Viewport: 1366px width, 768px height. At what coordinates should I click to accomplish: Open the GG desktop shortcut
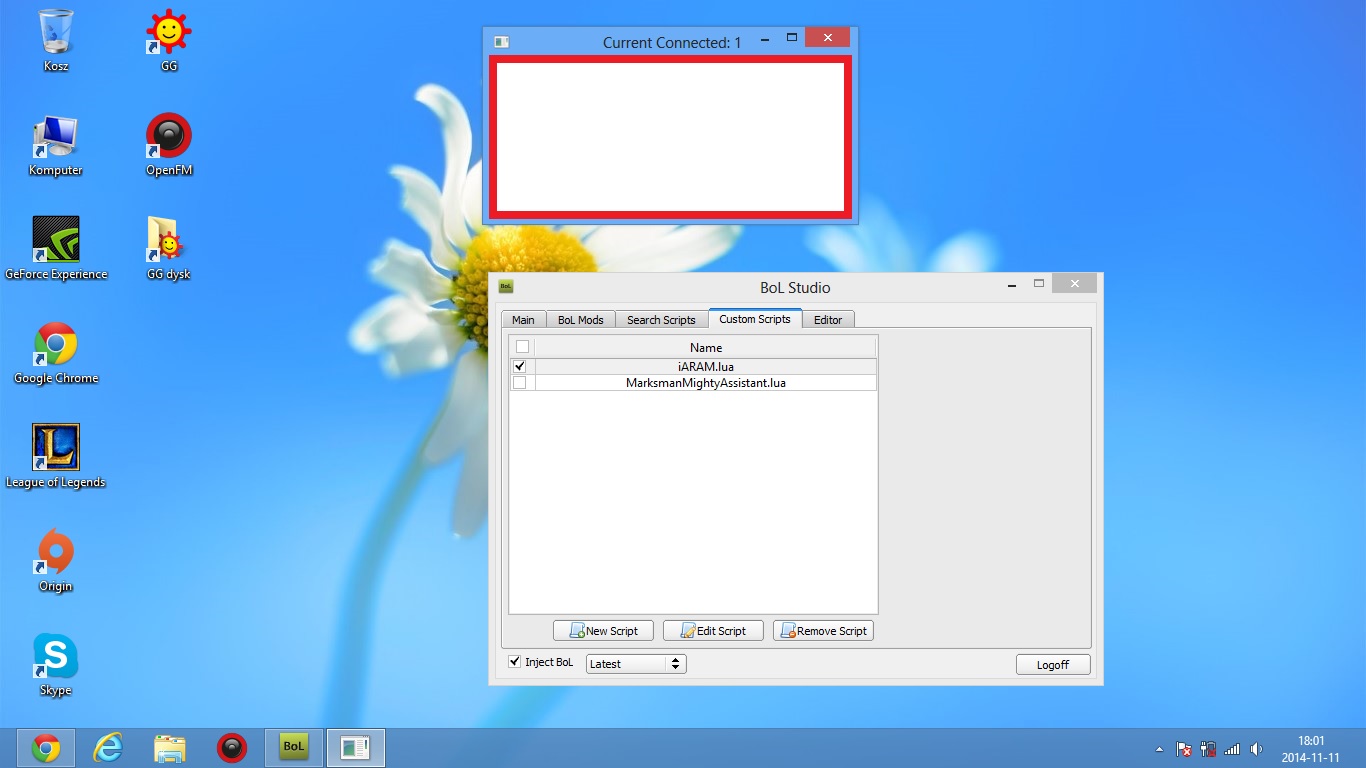pos(169,40)
